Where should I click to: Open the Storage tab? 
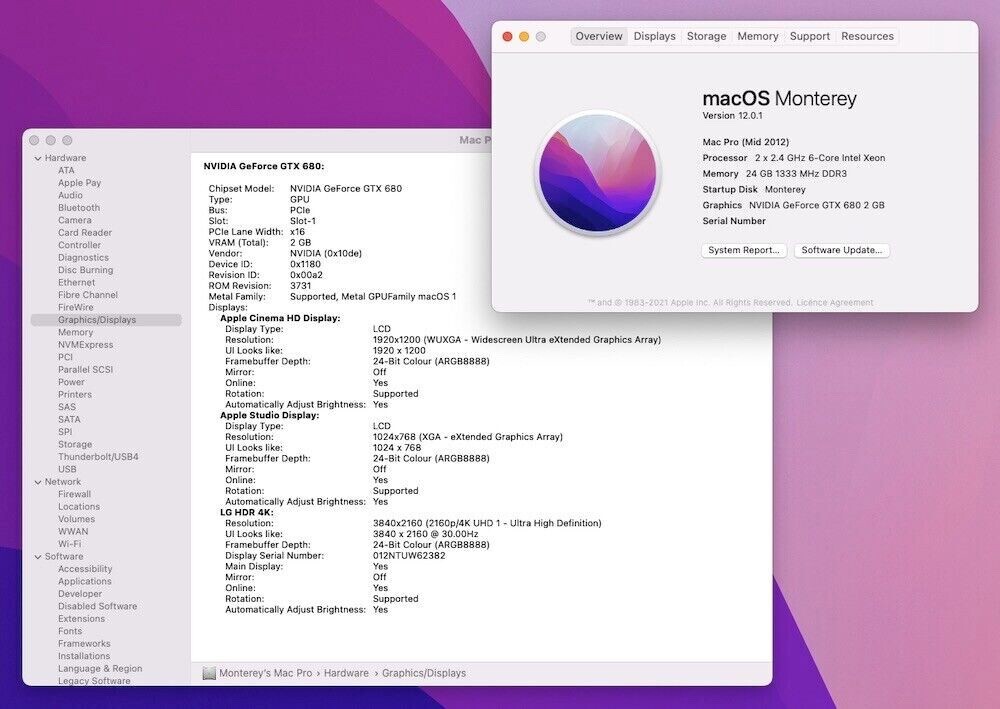(707, 36)
